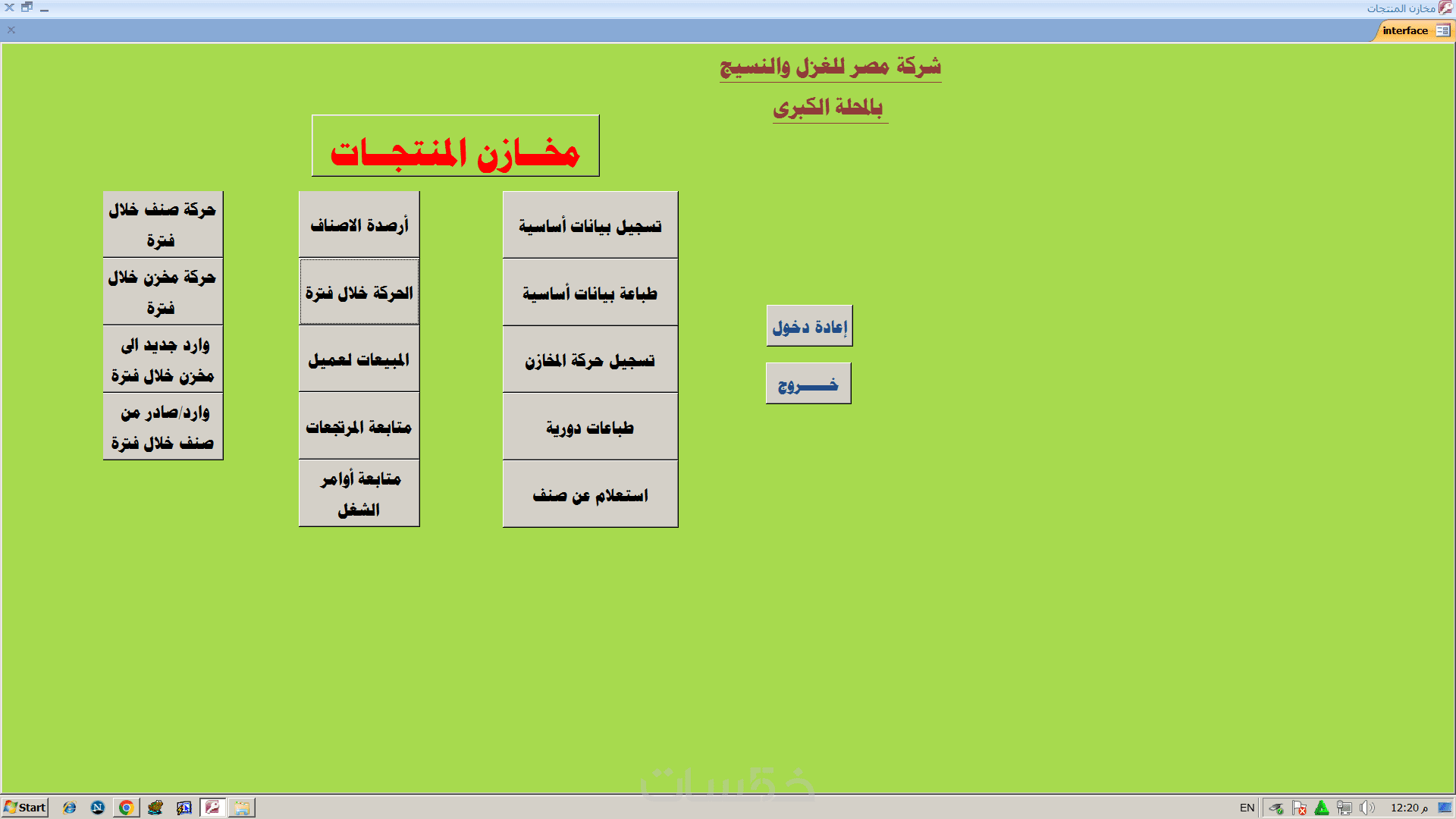Screen dimensions: 1456x819
Task: Click the EN language indicator
Action: click(1247, 808)
